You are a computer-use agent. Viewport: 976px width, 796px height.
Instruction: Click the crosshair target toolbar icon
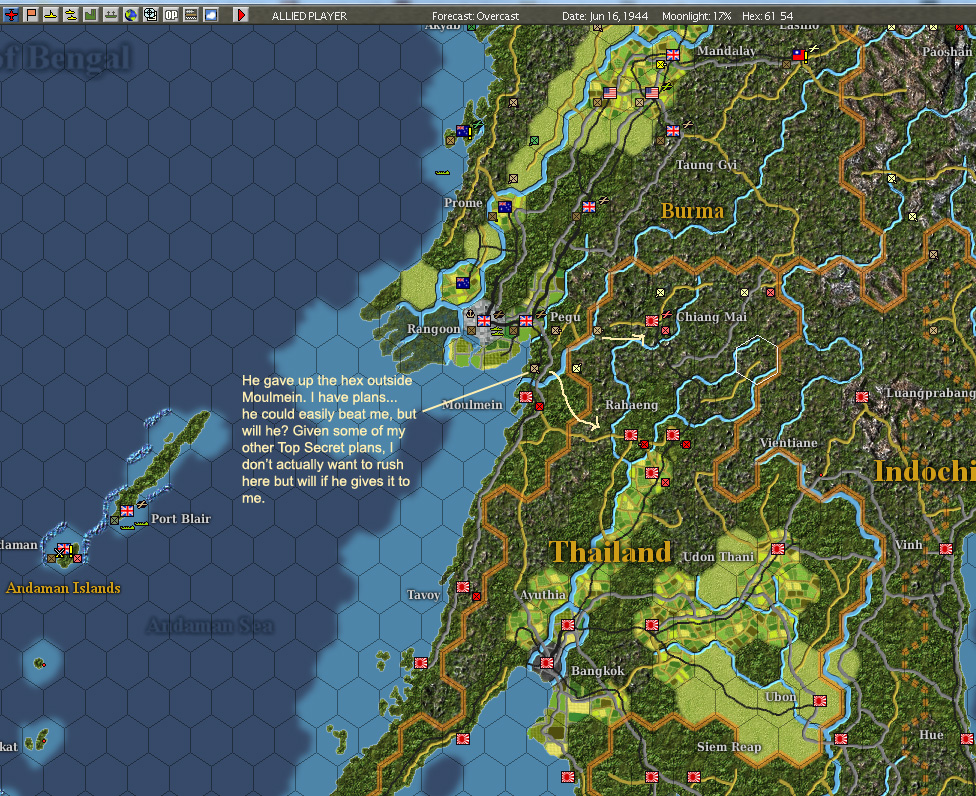[151, 14]
